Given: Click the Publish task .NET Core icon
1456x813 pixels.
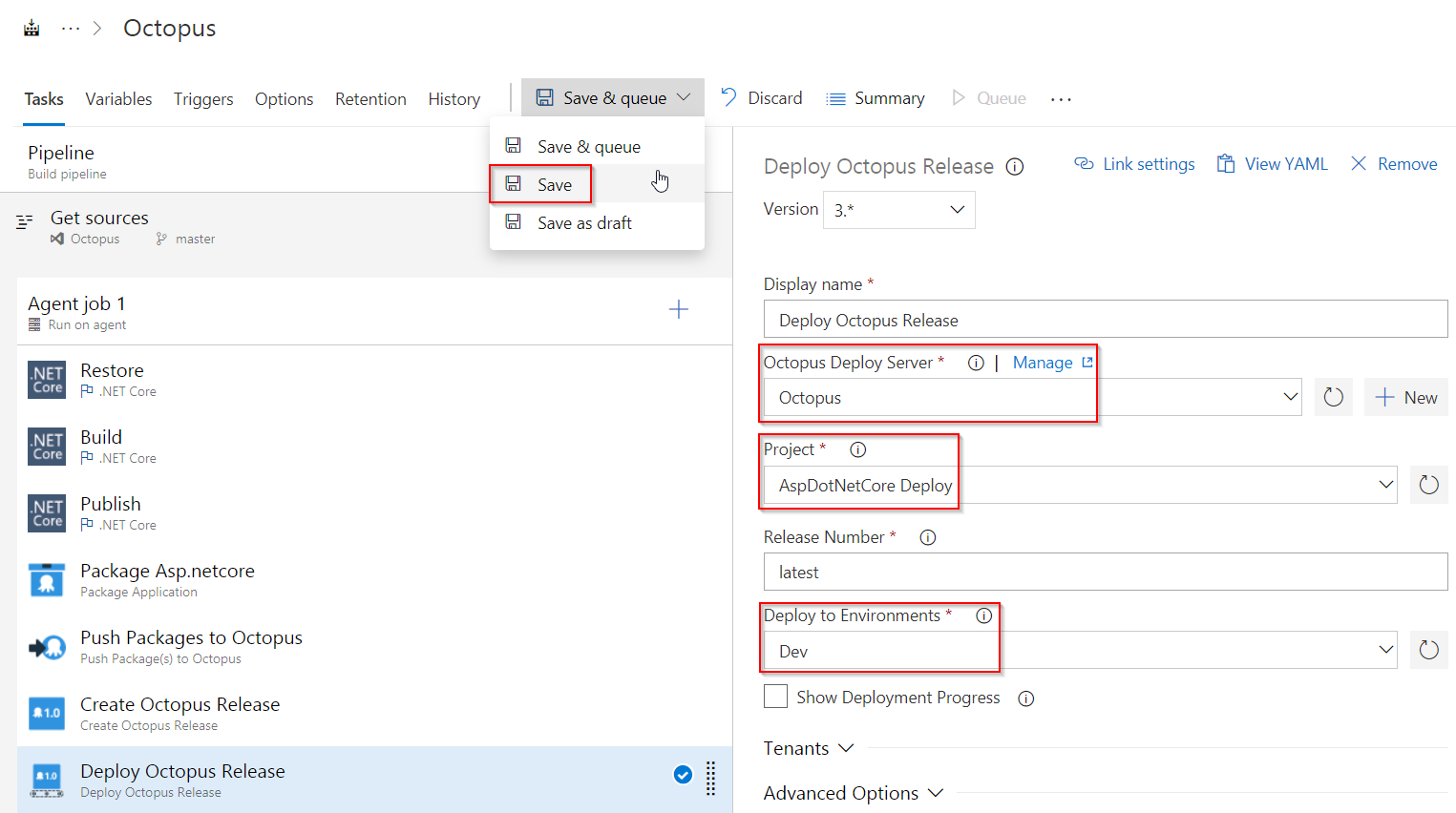Looking at the screenshot, I should [47, 513].
